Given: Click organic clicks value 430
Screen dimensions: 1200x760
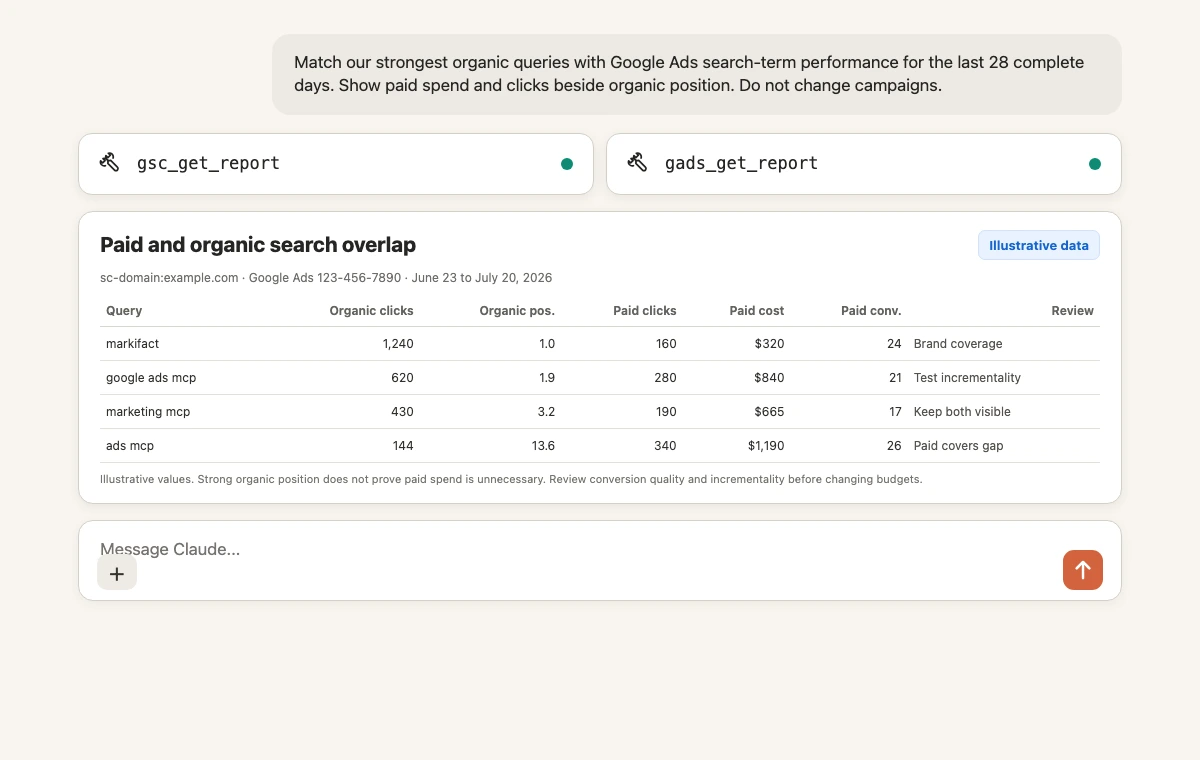Looking at the screenshot, I should 402,412.
